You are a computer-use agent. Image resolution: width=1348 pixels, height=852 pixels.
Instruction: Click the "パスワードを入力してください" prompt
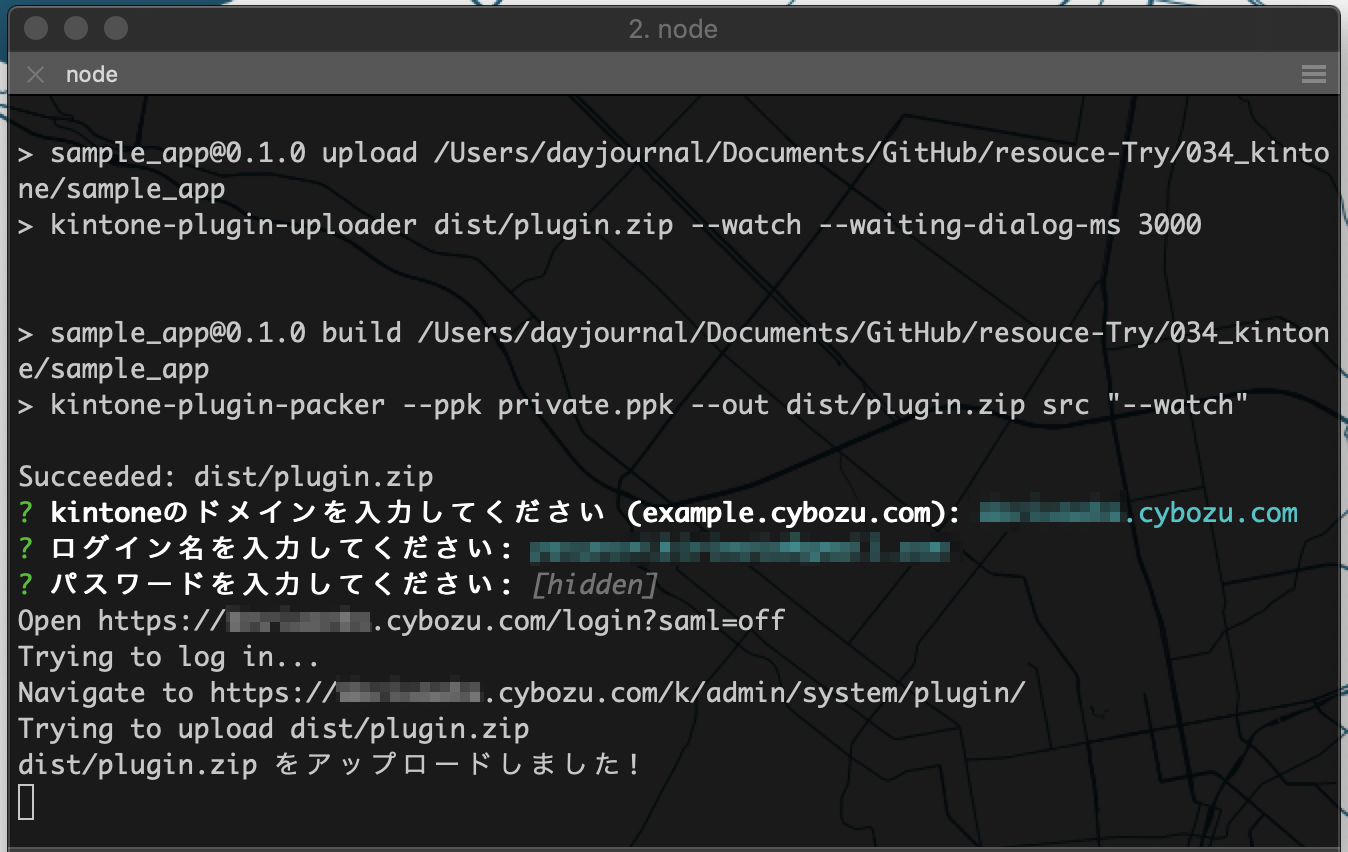[281, 585]
